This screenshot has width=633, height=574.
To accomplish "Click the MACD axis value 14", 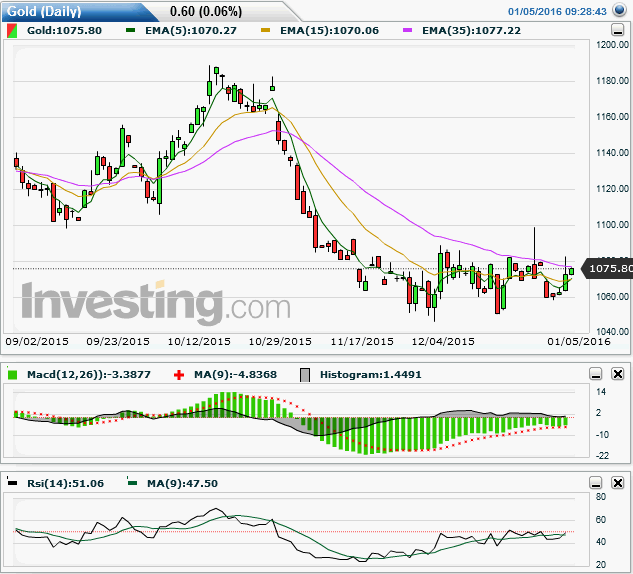I will pos(601,392).
